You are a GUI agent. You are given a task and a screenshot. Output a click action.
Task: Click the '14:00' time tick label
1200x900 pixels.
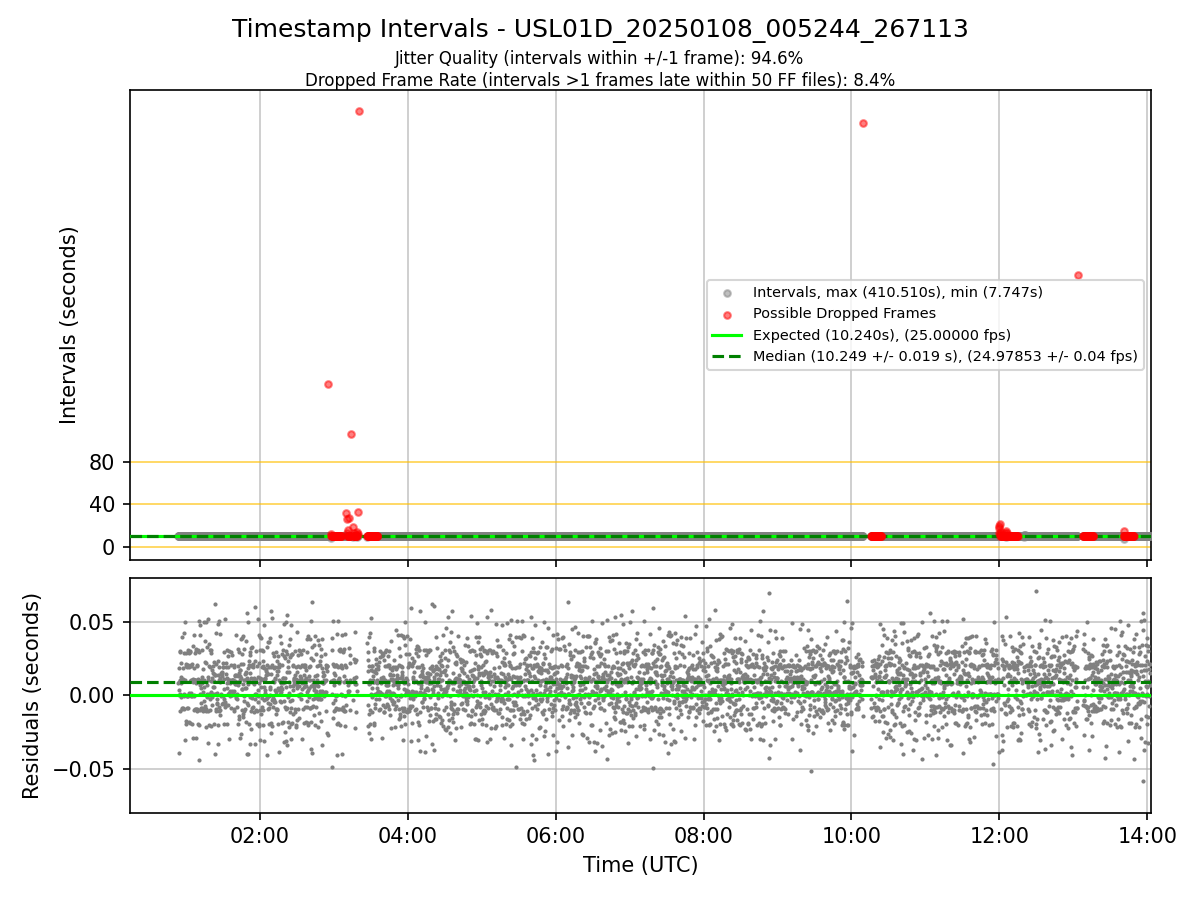pos(1147,835)
